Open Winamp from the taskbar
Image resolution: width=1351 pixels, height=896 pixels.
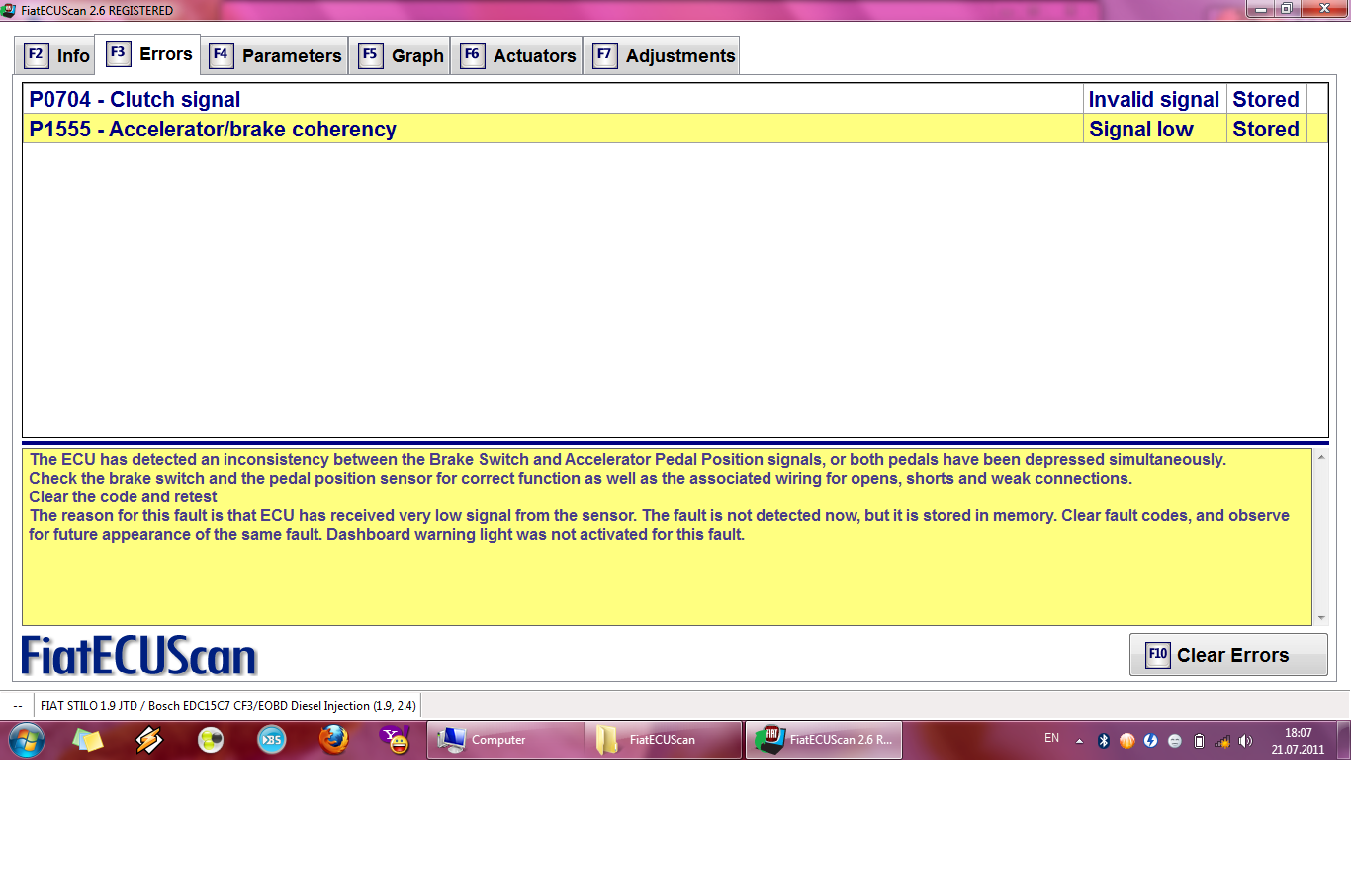point(149,740)
